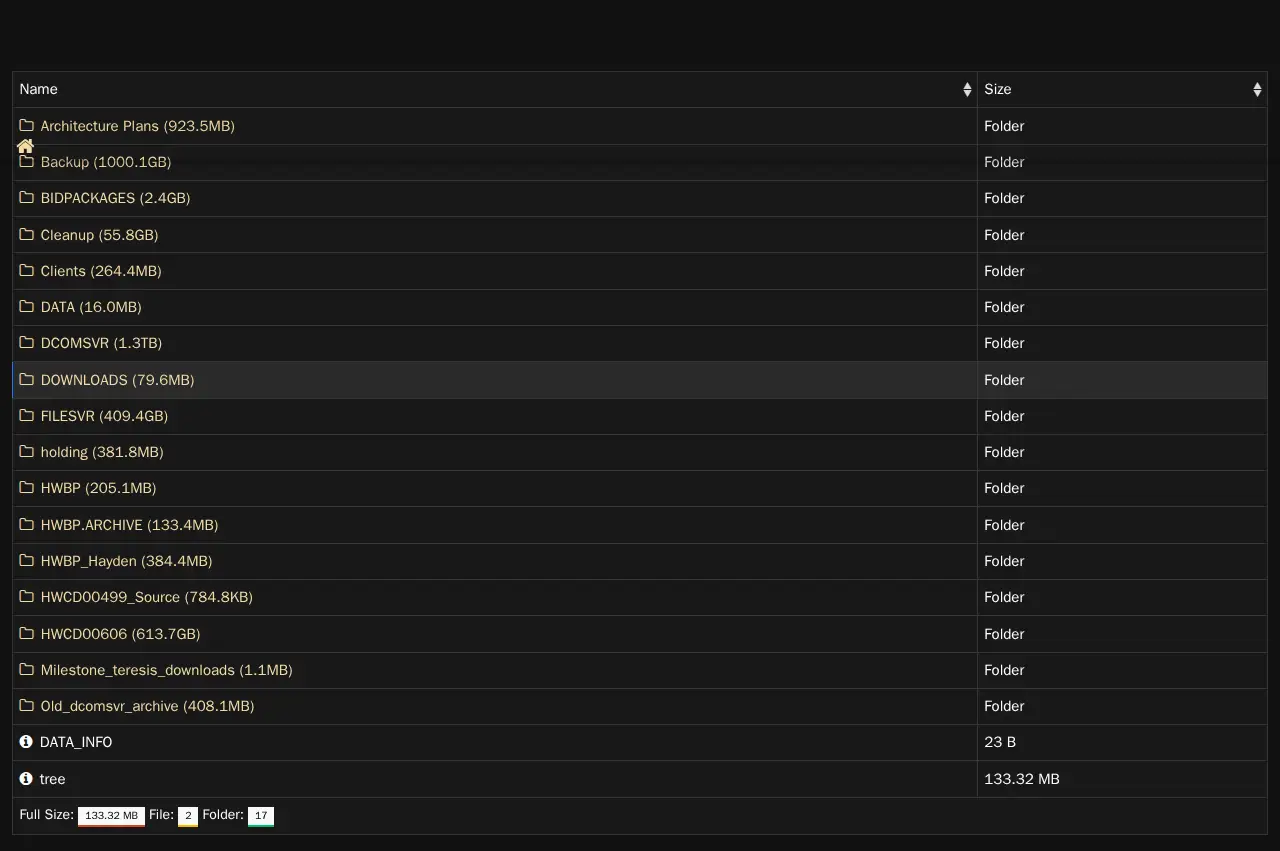The height and width of the screenshot is (851, 1280).
Task: Click the folder icon beside DCOMSVR
Action: click(x=27, y=343)
